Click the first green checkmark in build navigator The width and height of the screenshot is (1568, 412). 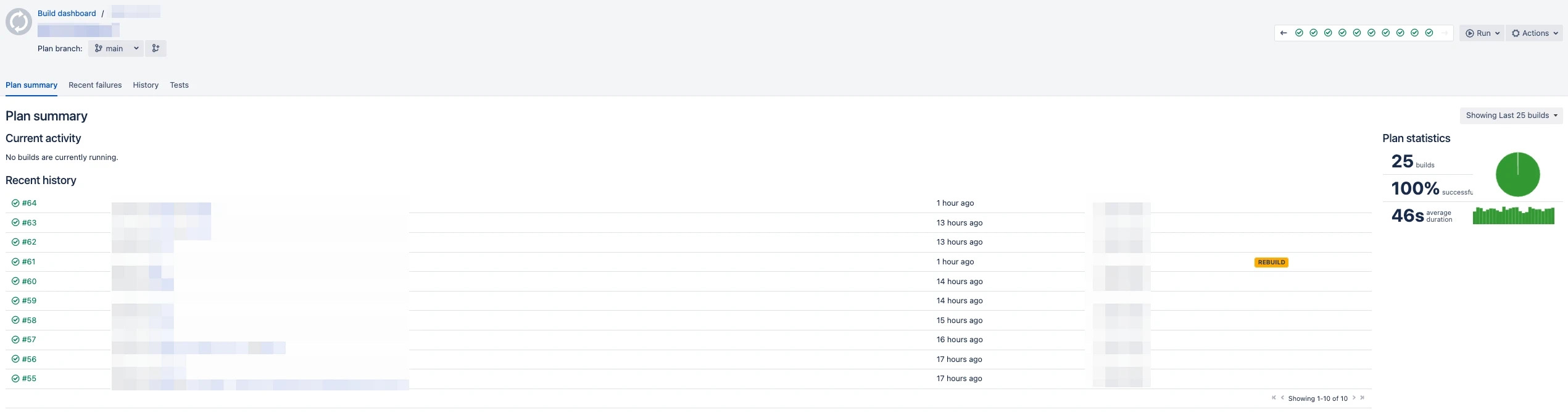pyautogui.click(x=1299, y=33)
